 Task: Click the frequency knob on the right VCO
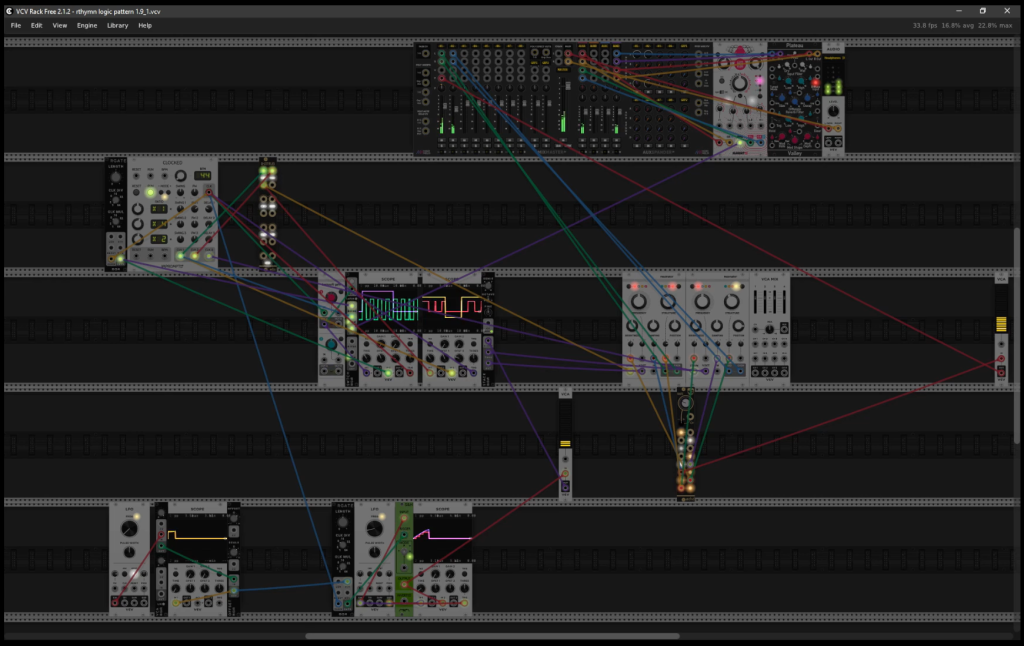coord(702,301)
